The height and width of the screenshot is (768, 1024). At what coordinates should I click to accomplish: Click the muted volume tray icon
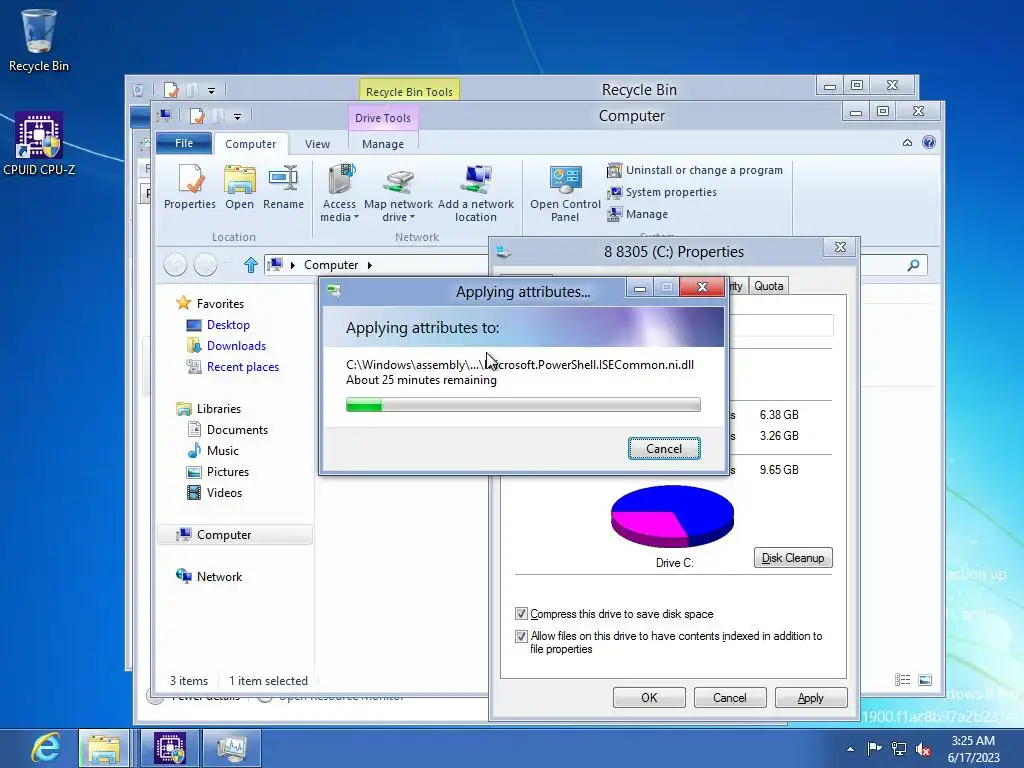pos(923,749)
